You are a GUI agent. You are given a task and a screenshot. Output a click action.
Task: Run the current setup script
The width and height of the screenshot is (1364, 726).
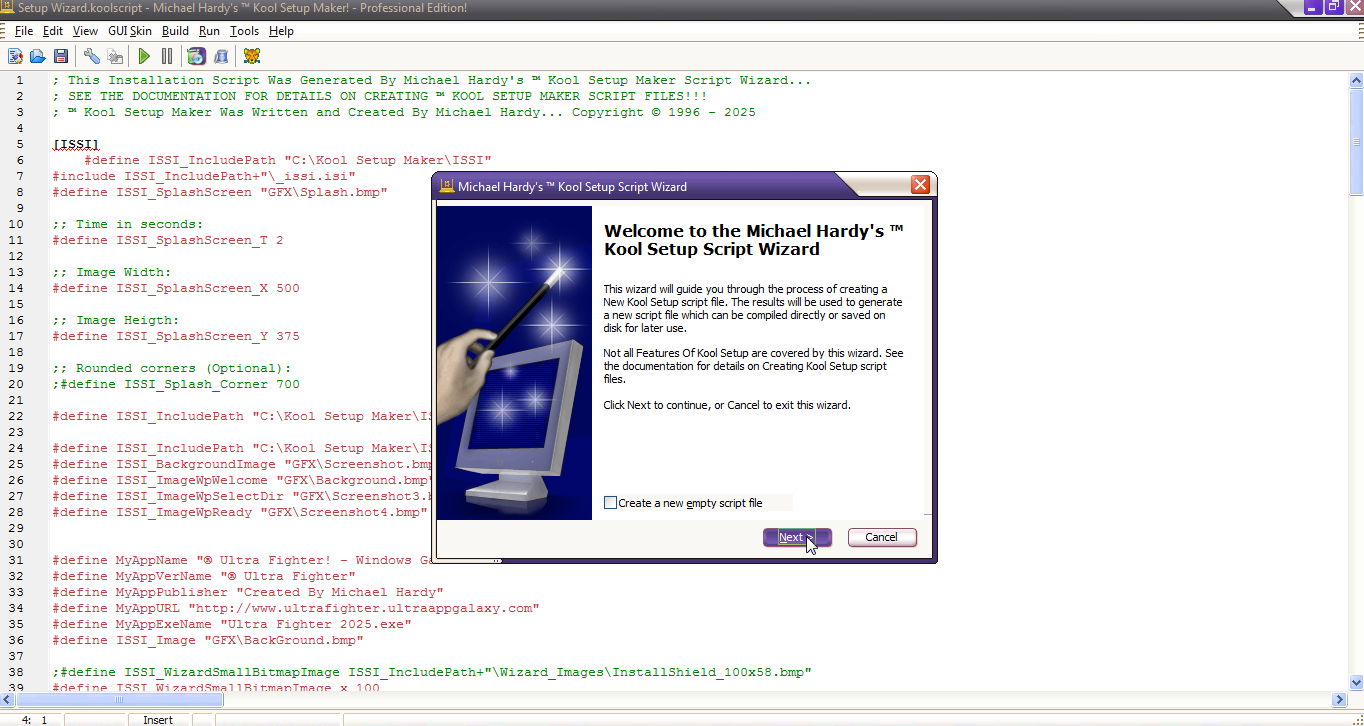tap(144, 56)
